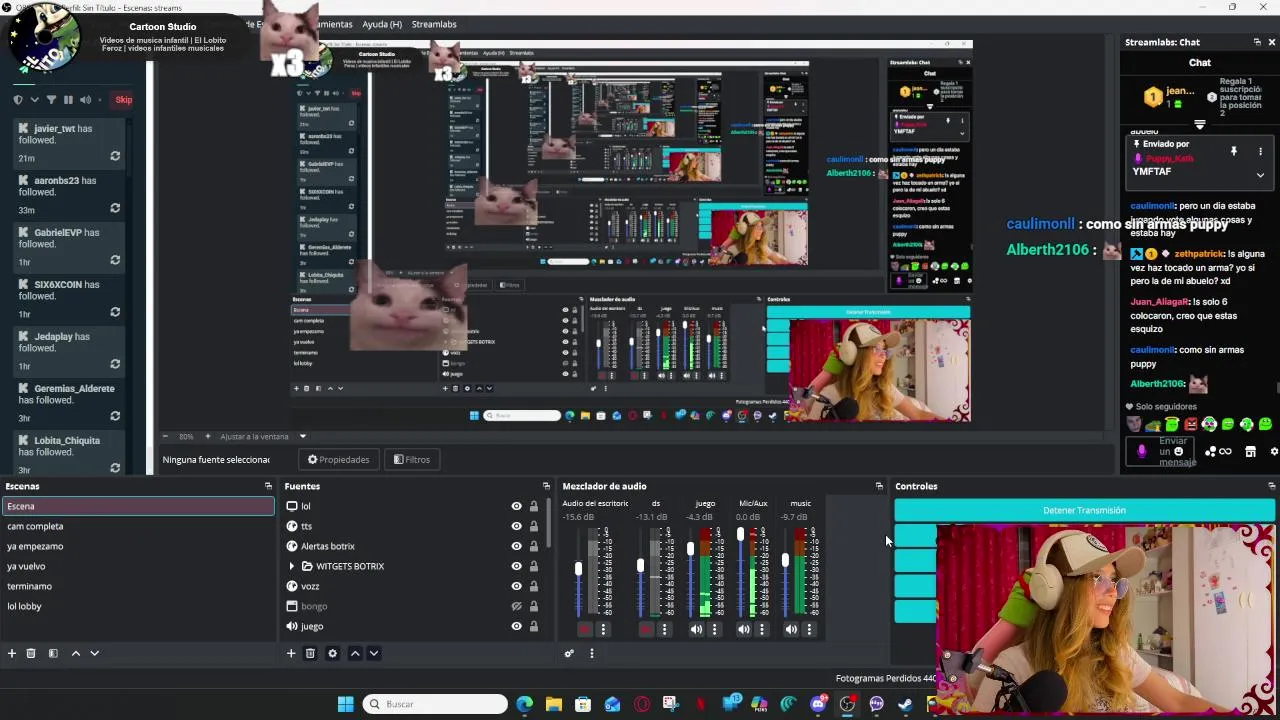Unmute the ds audio channel

tap(646, 629)
